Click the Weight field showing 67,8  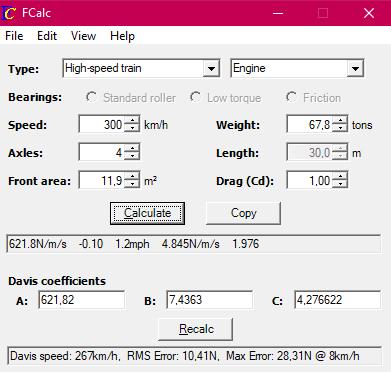(309, 125)
